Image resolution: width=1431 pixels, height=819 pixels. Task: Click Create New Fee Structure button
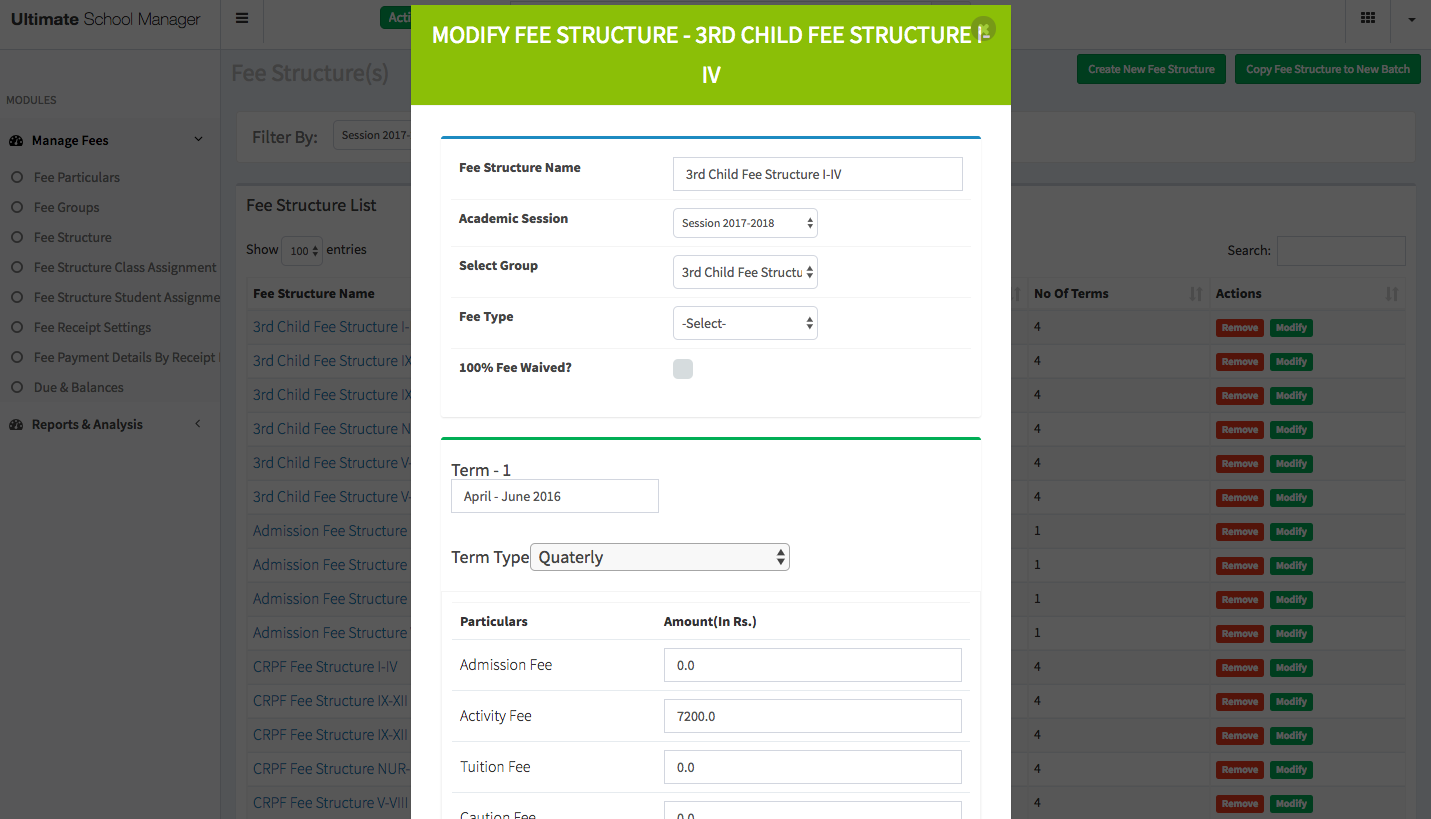(x=1151, y=69)
